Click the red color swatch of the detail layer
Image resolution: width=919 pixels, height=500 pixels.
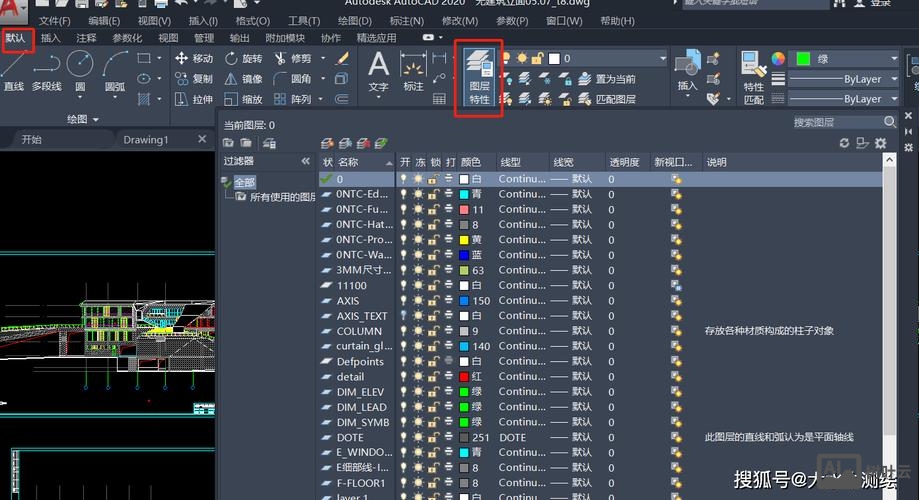tap(464, 377)
